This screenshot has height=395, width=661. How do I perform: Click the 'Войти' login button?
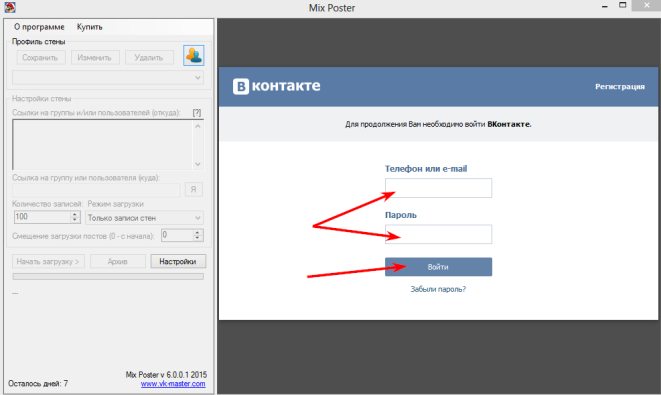point(438,267)
